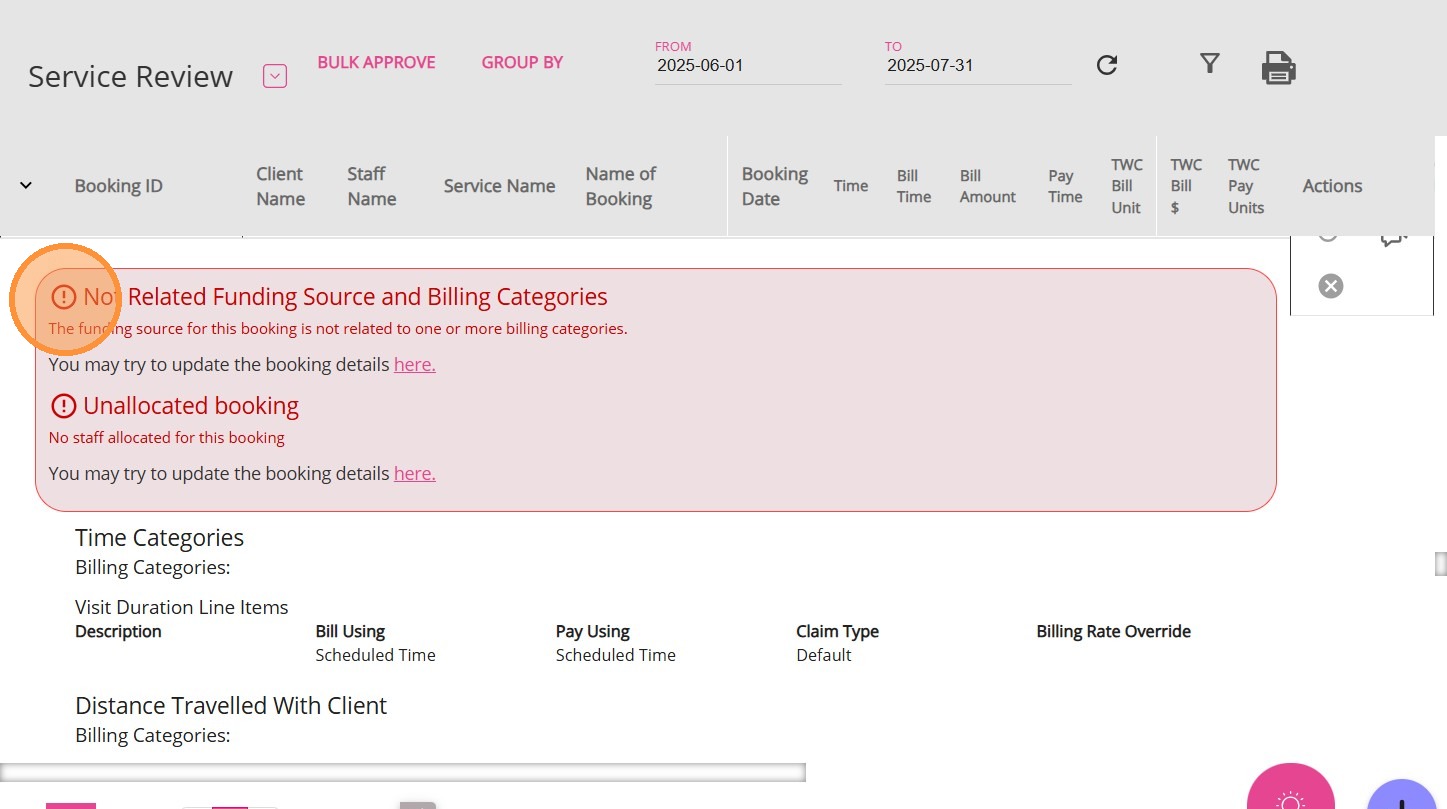
Task: Click the BULK APPROVE button
Action: coord(376,62)
